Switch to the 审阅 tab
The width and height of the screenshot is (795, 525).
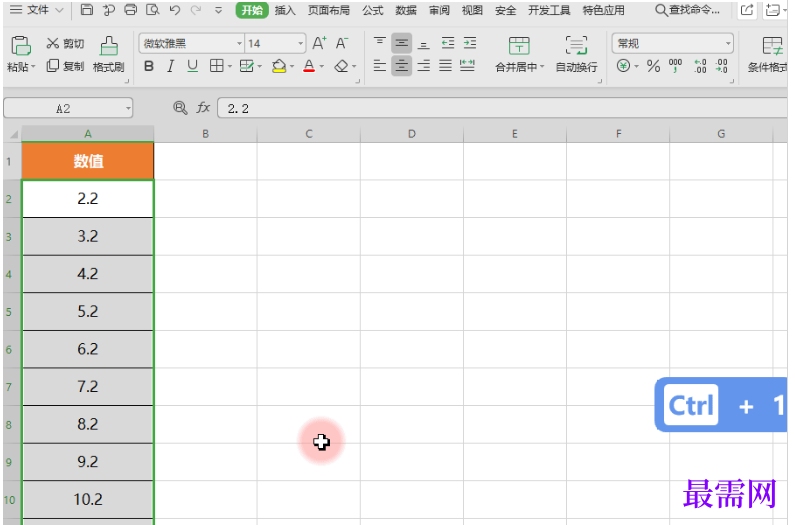pos(439,10)
